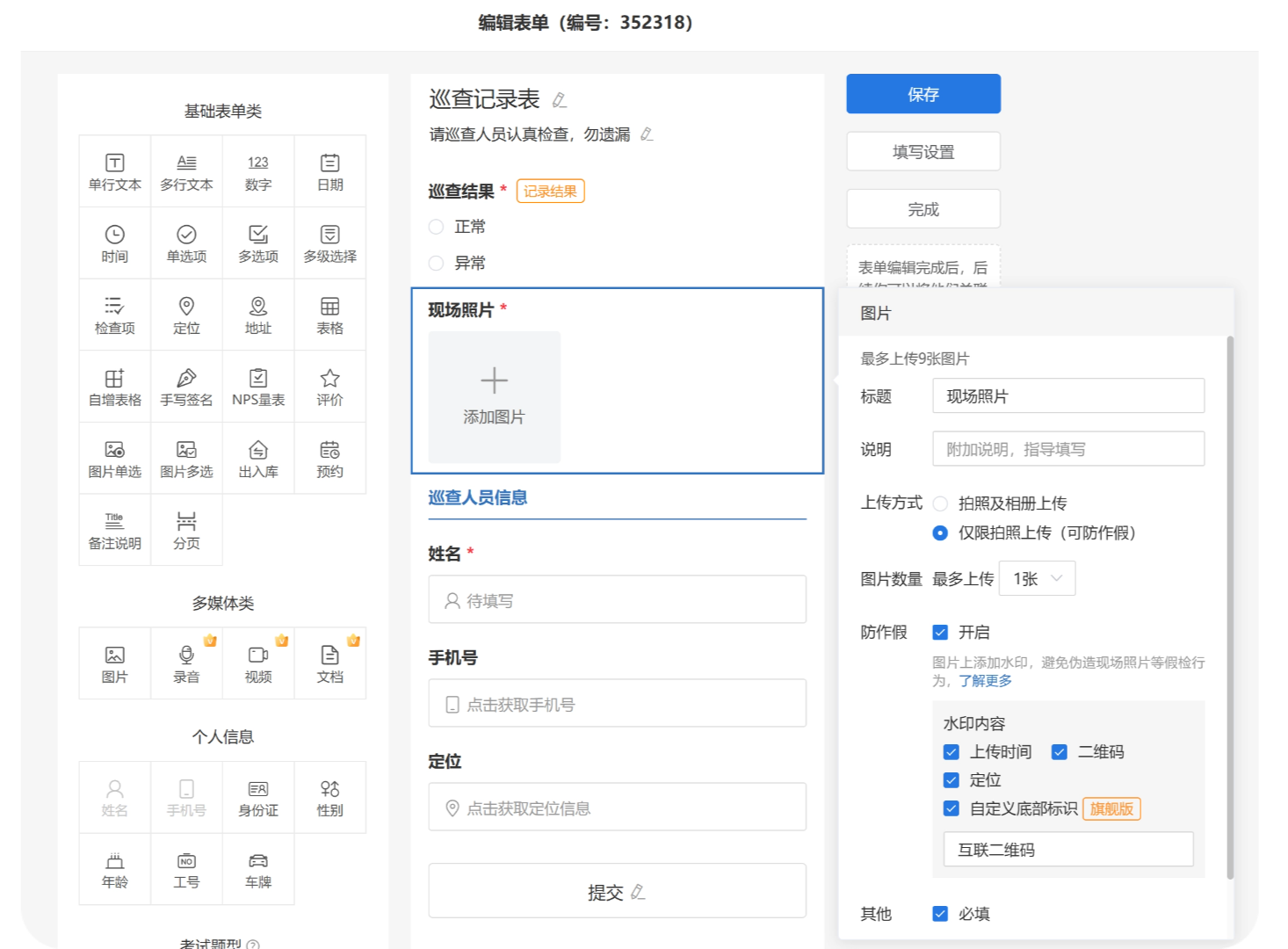Select the 单行文本 field component
1288x949 pixels.
[x=115, y=172]
